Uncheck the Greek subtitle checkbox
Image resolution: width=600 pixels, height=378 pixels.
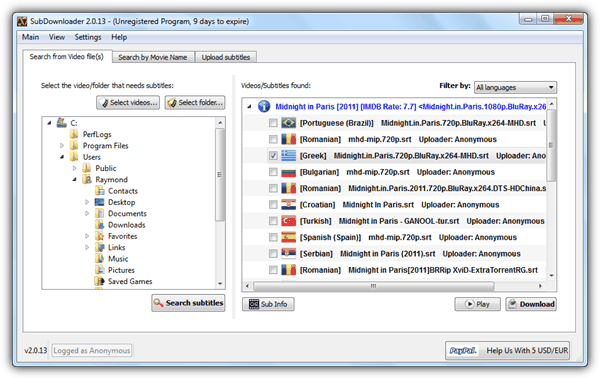273,156
